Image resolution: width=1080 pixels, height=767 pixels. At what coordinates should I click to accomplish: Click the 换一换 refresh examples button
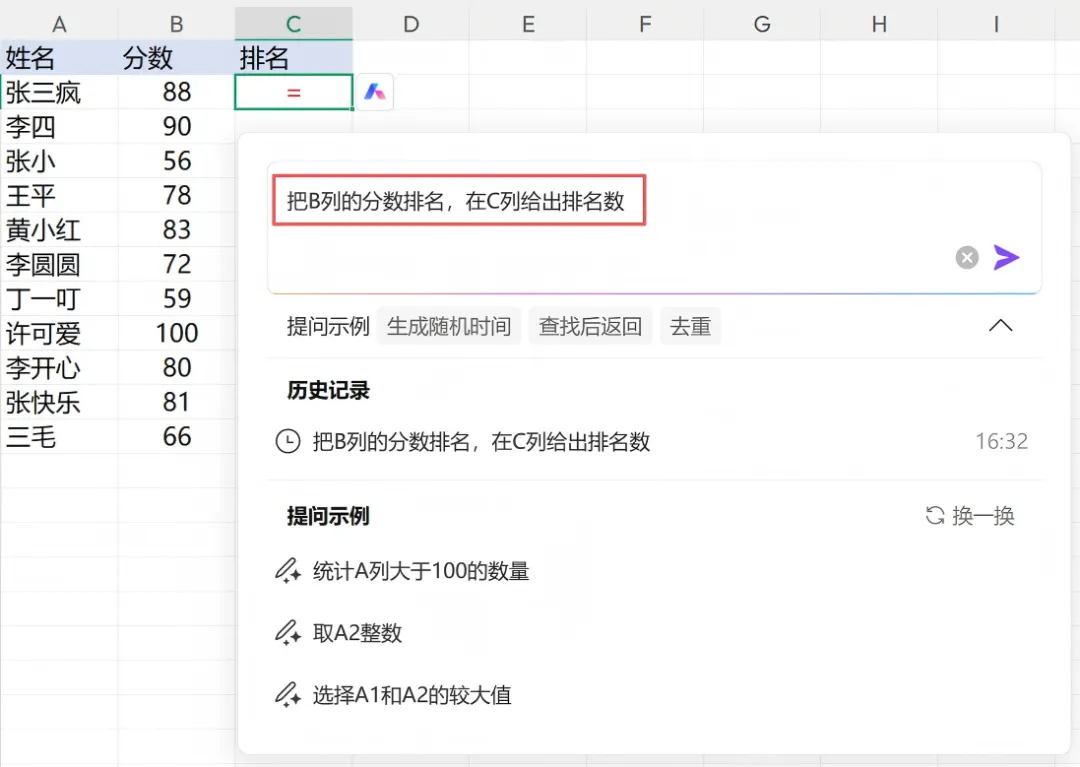click(970, 516)
